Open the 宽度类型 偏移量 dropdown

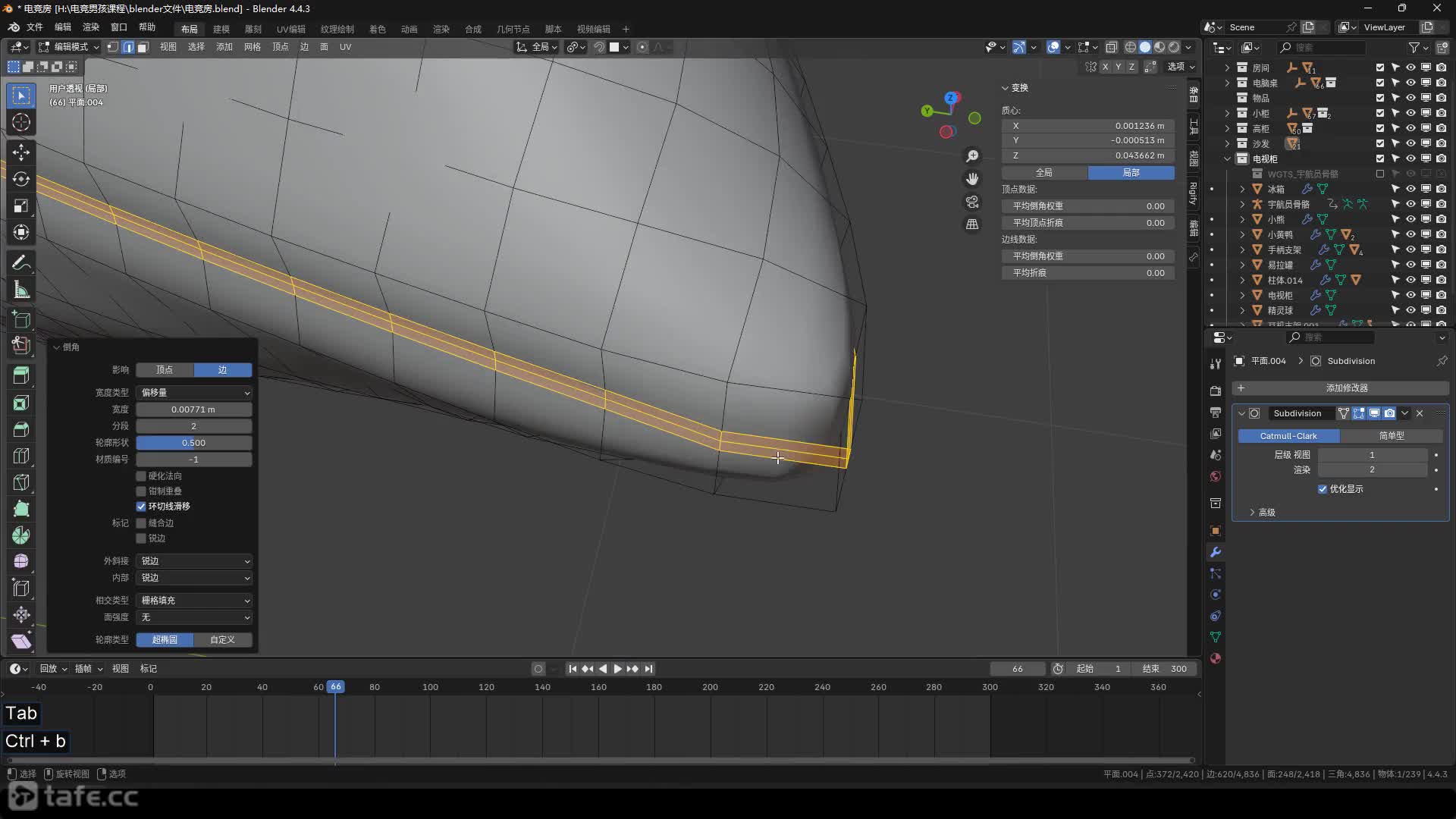click(x=194, y=393)
